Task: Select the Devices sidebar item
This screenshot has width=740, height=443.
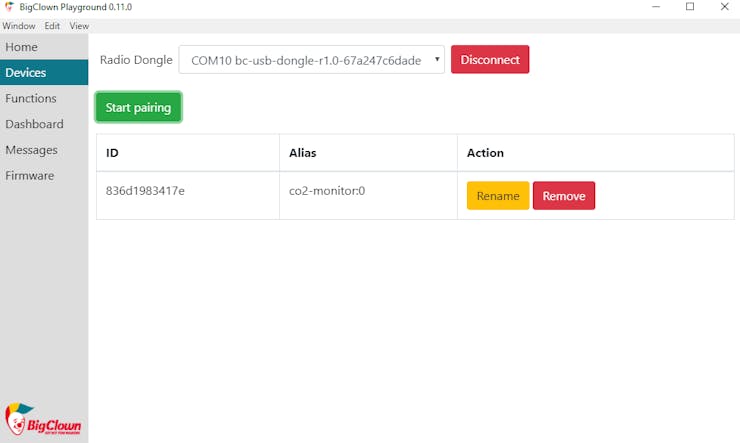Action: [x=44, y=73]
